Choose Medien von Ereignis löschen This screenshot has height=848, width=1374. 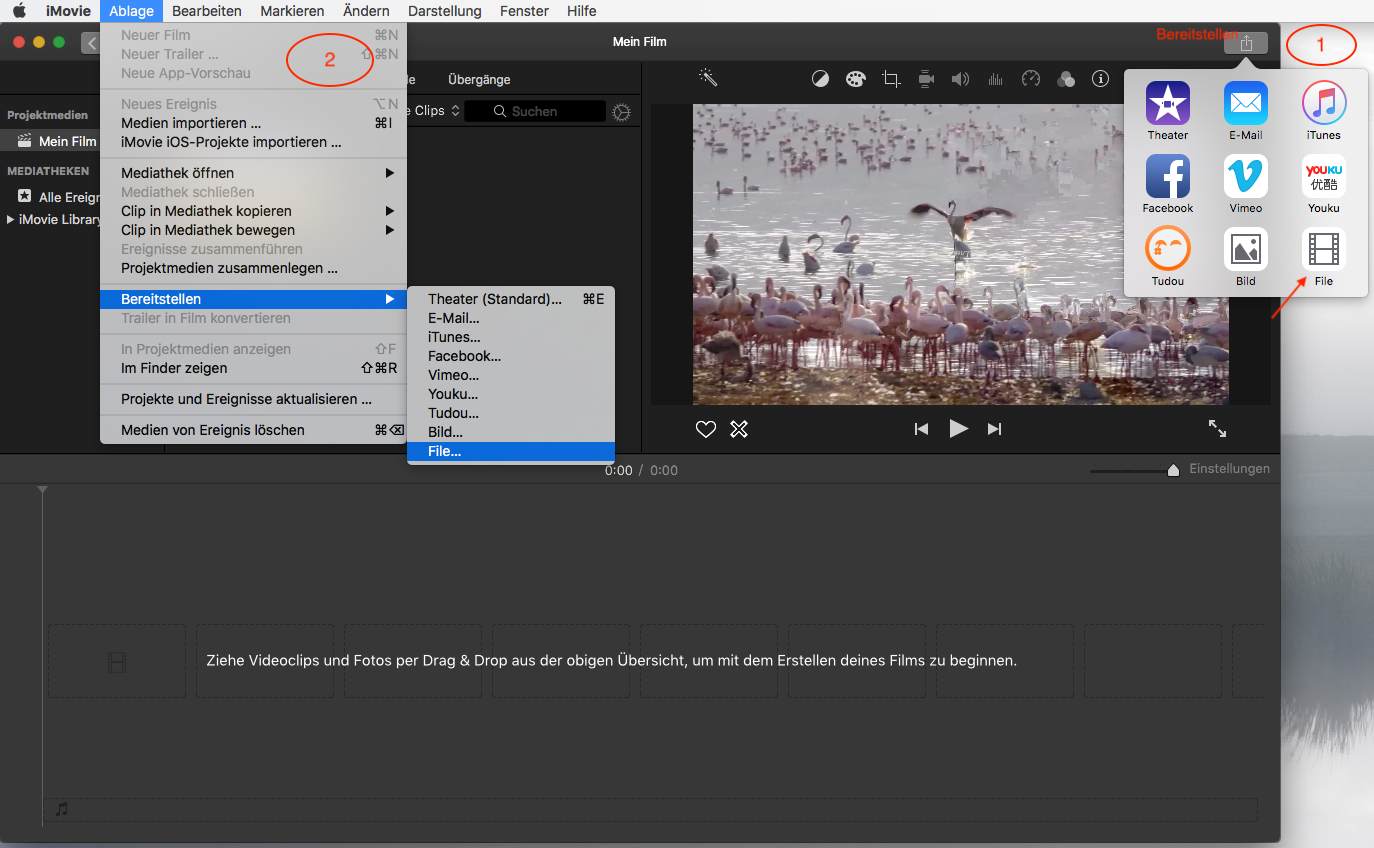click(253, 430)
